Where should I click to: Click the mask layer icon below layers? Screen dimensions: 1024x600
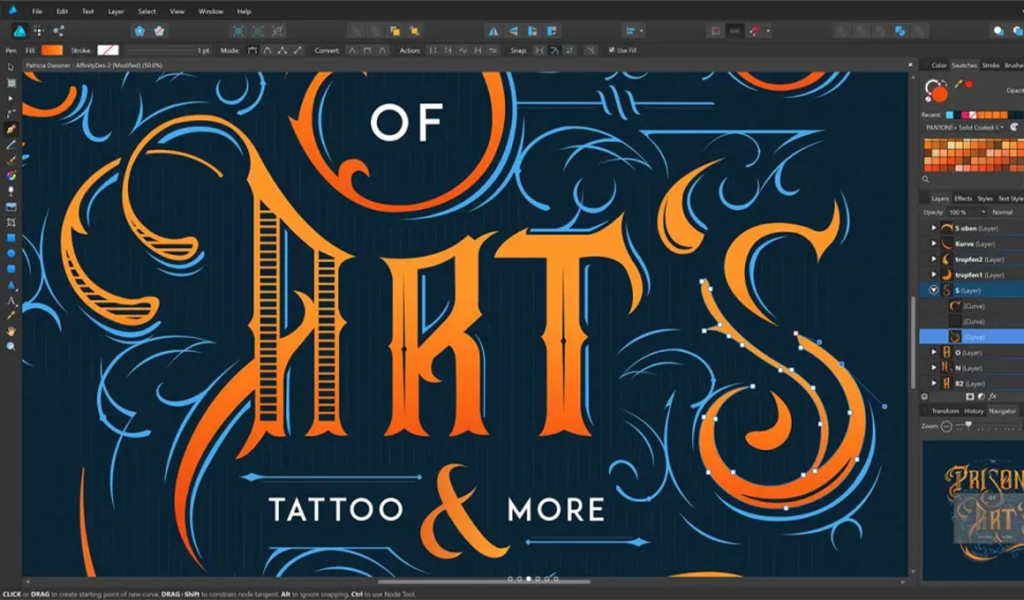970,396
